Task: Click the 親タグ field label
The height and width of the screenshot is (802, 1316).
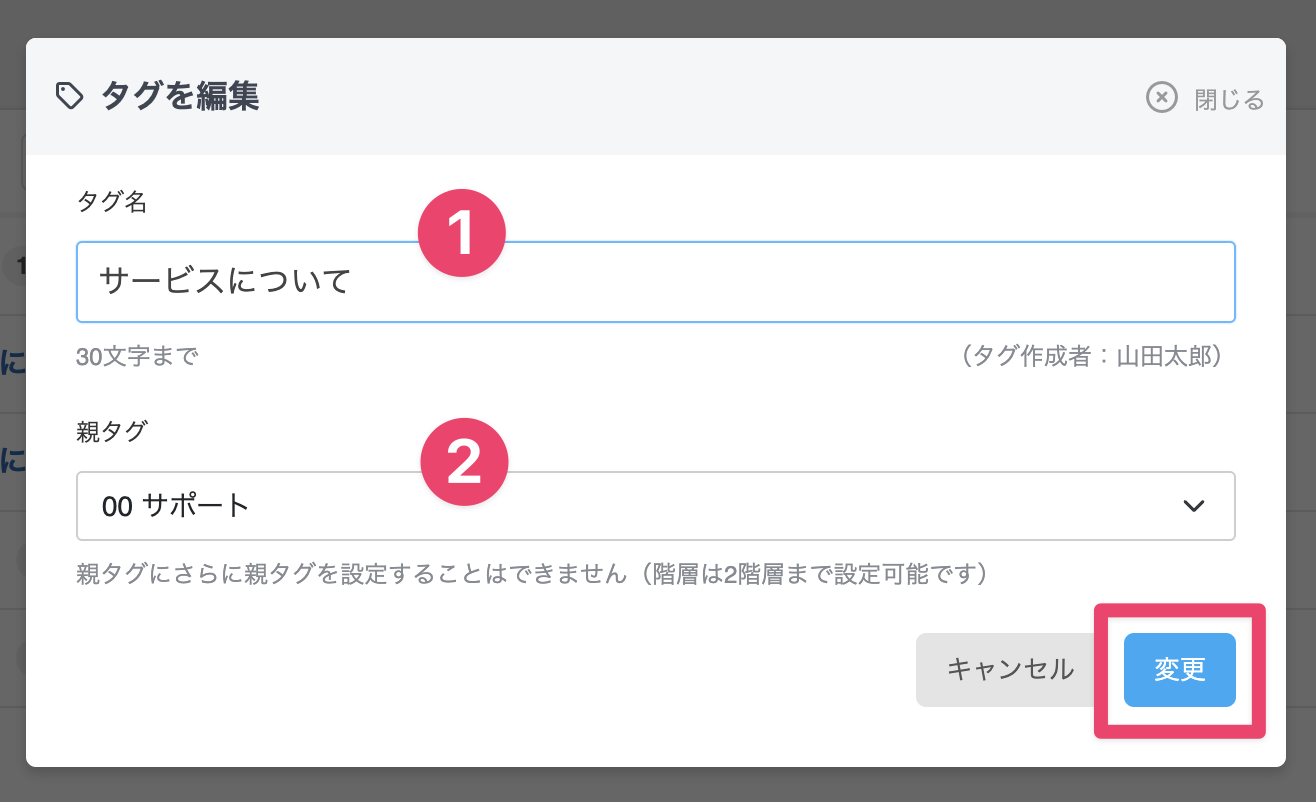Action: [112, 431]
